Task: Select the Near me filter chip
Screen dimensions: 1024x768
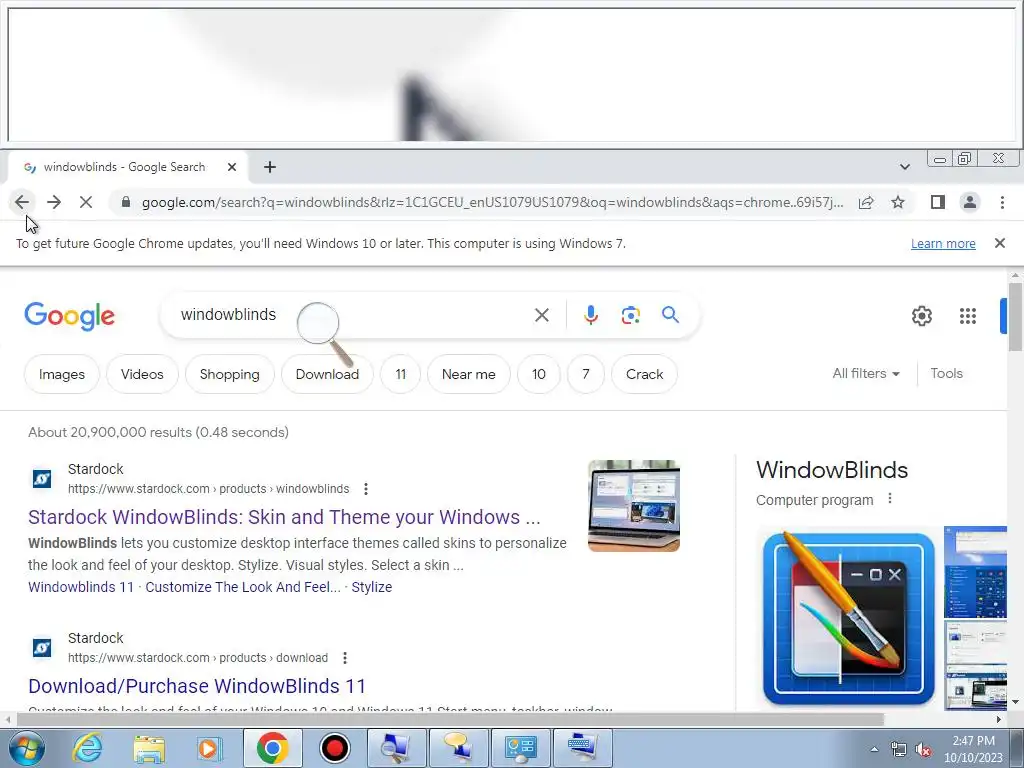Action: pyautogui.click(x=468, y=374)
